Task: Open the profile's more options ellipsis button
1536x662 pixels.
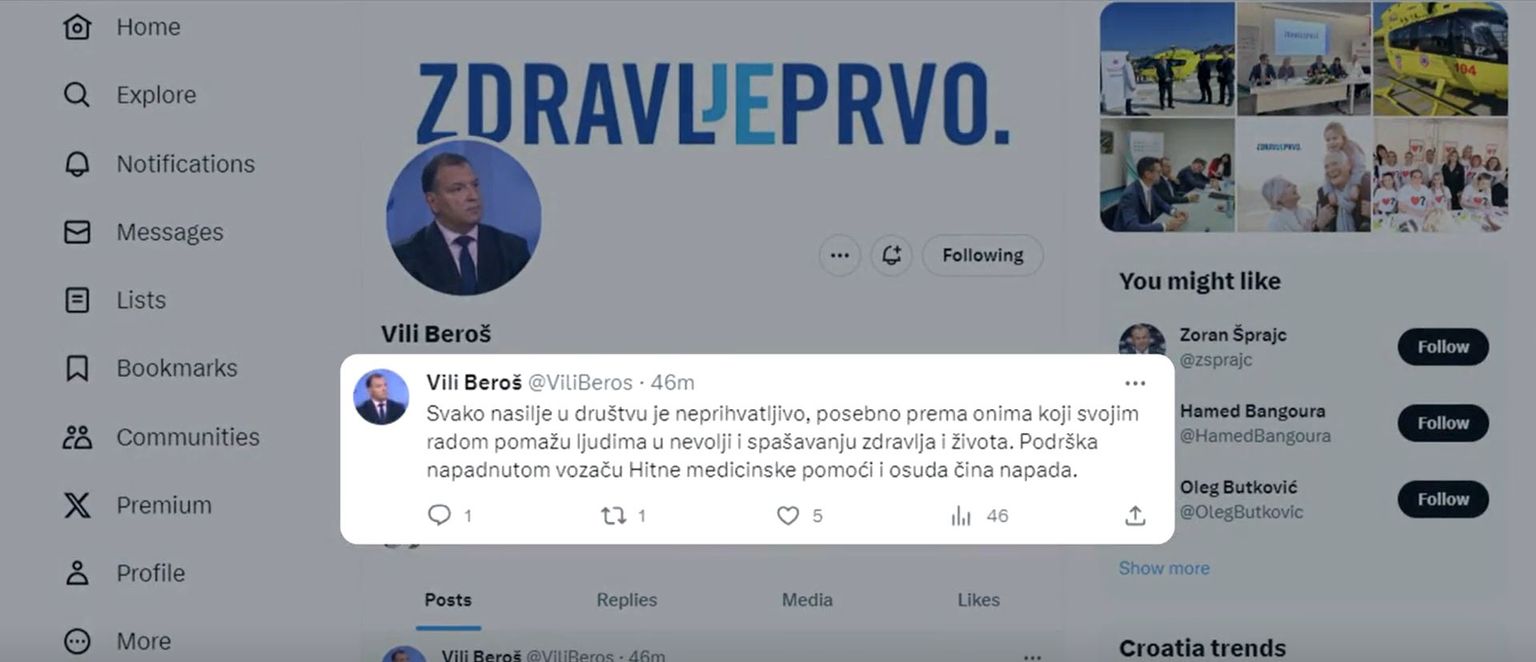Action: pyautogui.click(x=840, y=255)
